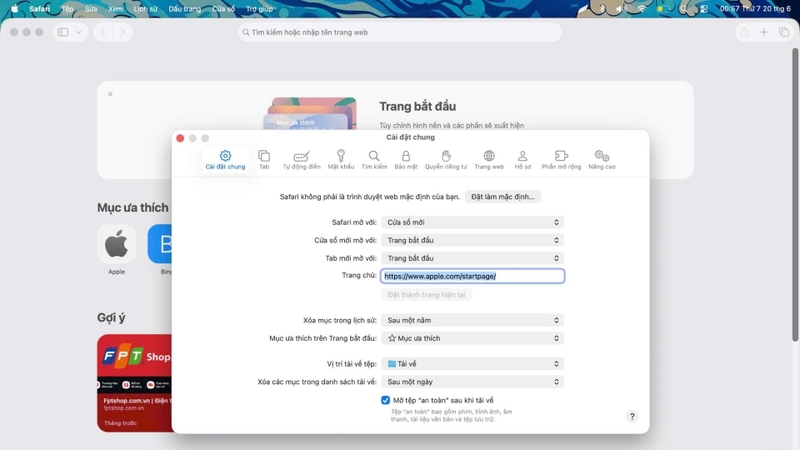800x450 pixels.
Task: Expand Xóa các mục trong danh sách tải về dropdown
Action: (x=472, y=382)
